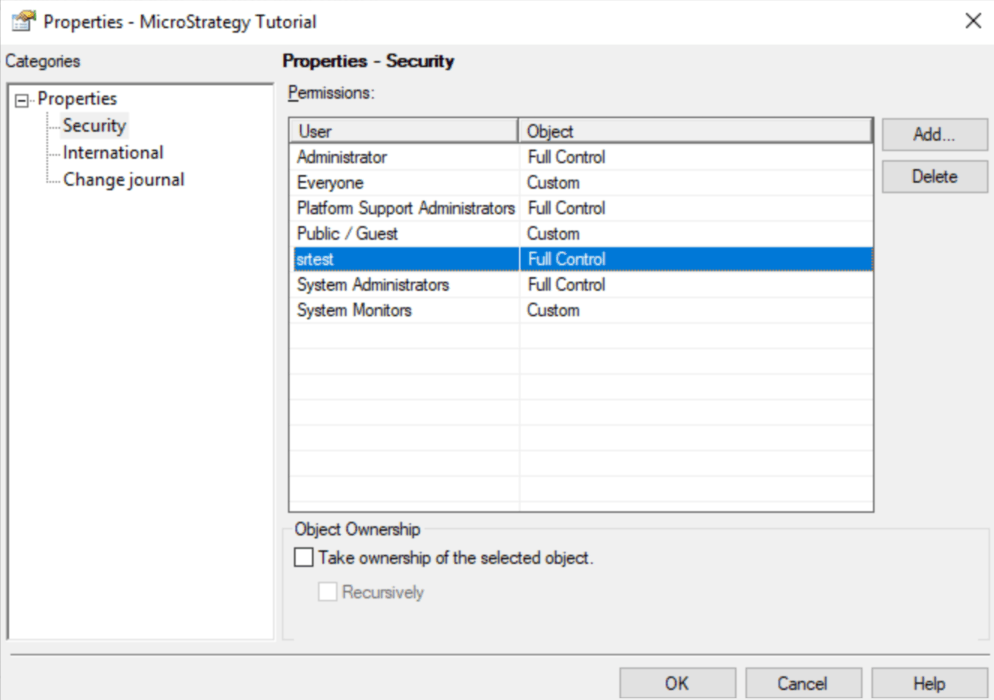Image resolution: width=994 pixels, height=700 pixels.
Task: Click the Delete button
Action: pyautogui.click(x=934, y=176)
